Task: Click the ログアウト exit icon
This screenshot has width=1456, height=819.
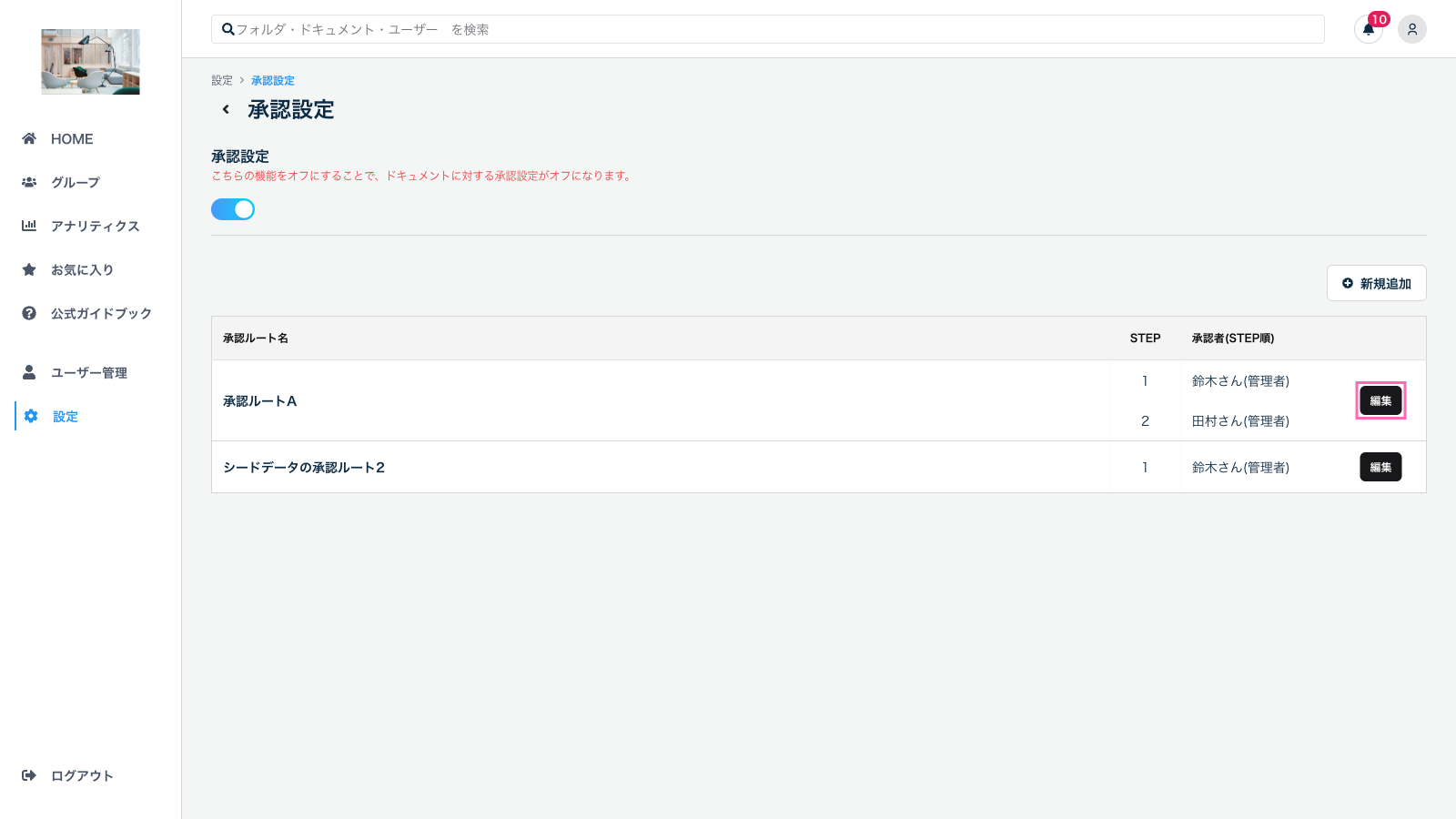Action: [x=29, y=775]
